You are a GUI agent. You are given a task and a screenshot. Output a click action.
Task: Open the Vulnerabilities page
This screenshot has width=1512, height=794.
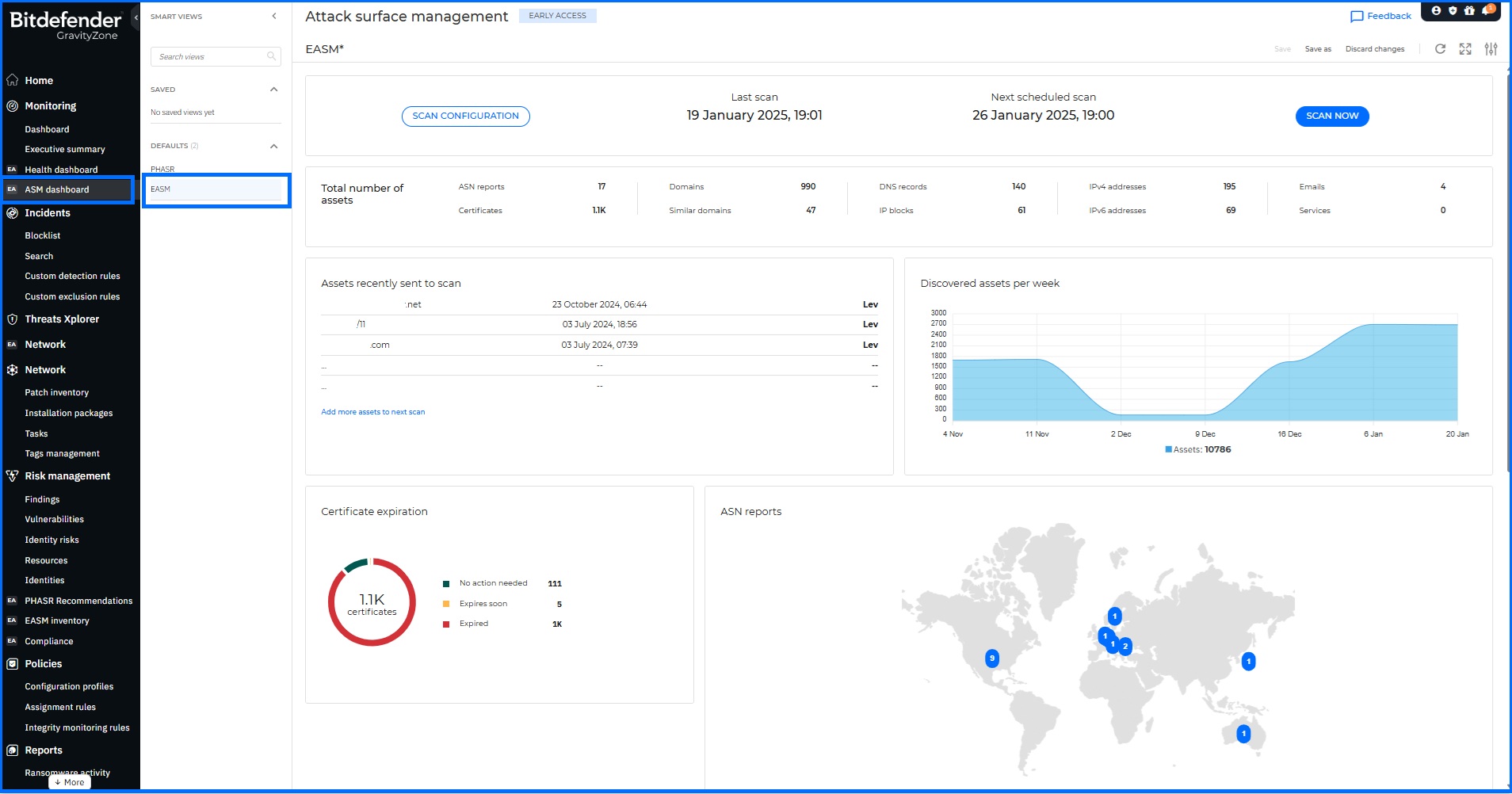point(54,519)
